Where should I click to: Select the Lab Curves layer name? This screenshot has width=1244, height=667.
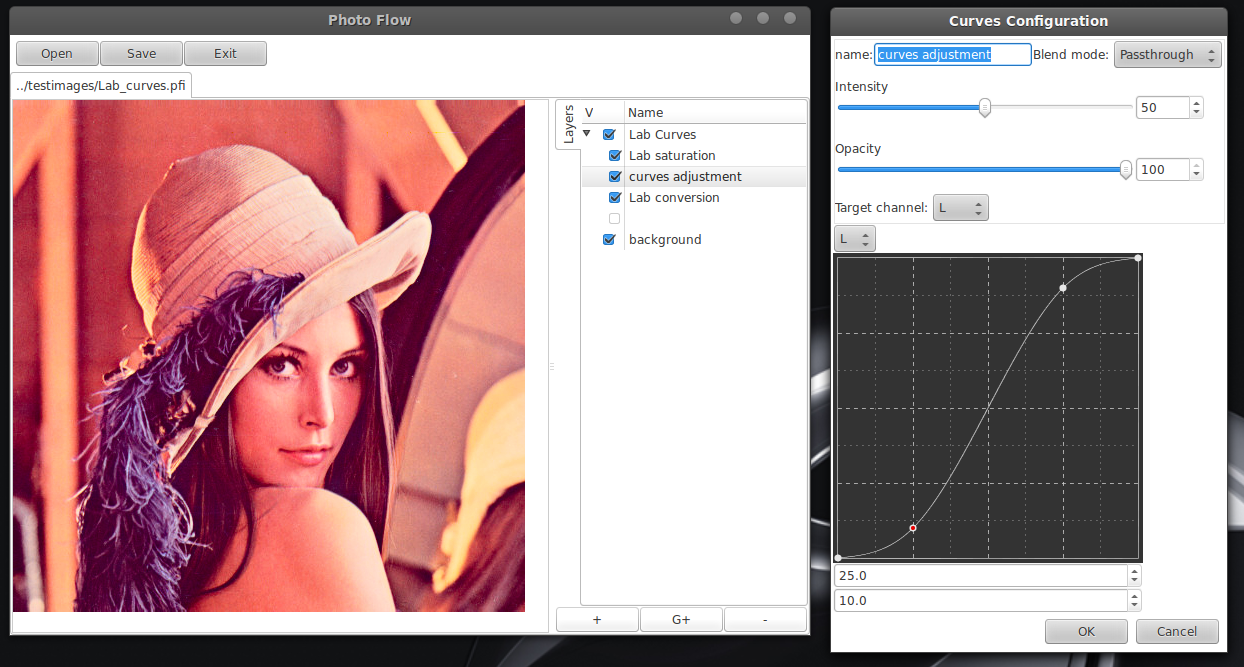tap(662, 134)
